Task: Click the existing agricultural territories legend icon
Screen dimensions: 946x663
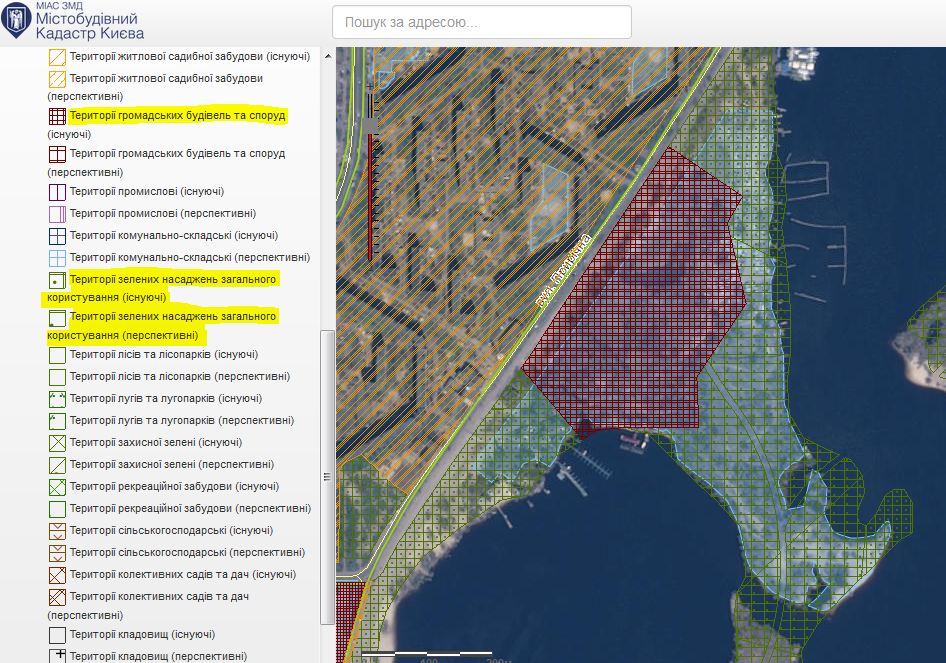Action: point(57,531)
